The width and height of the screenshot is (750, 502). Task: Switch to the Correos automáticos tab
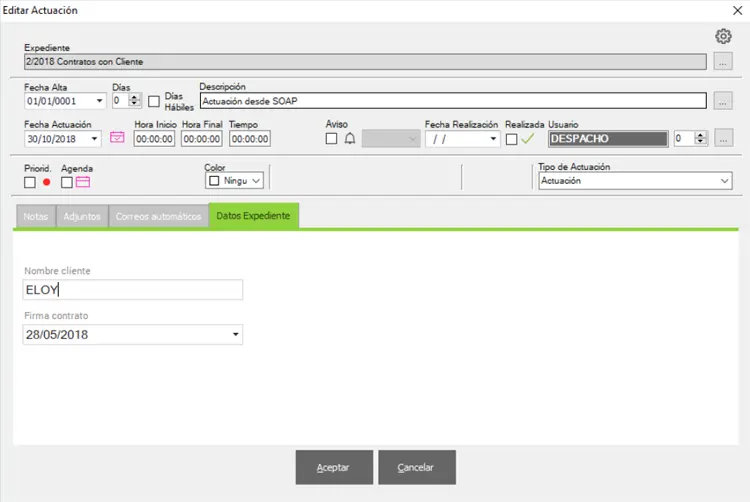(x=158, y=217)
